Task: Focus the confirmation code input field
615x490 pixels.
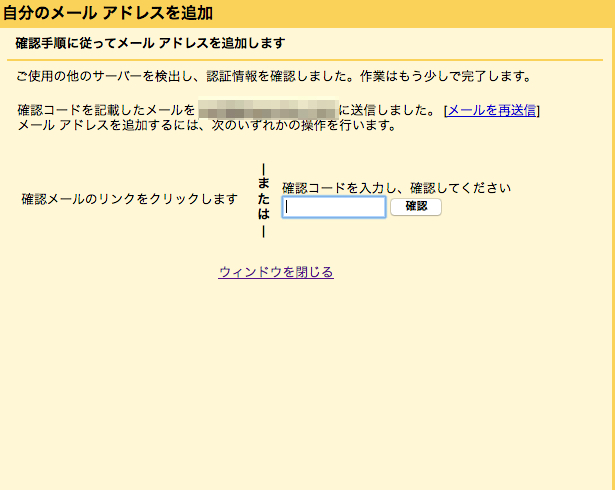Action: (334, 207)
